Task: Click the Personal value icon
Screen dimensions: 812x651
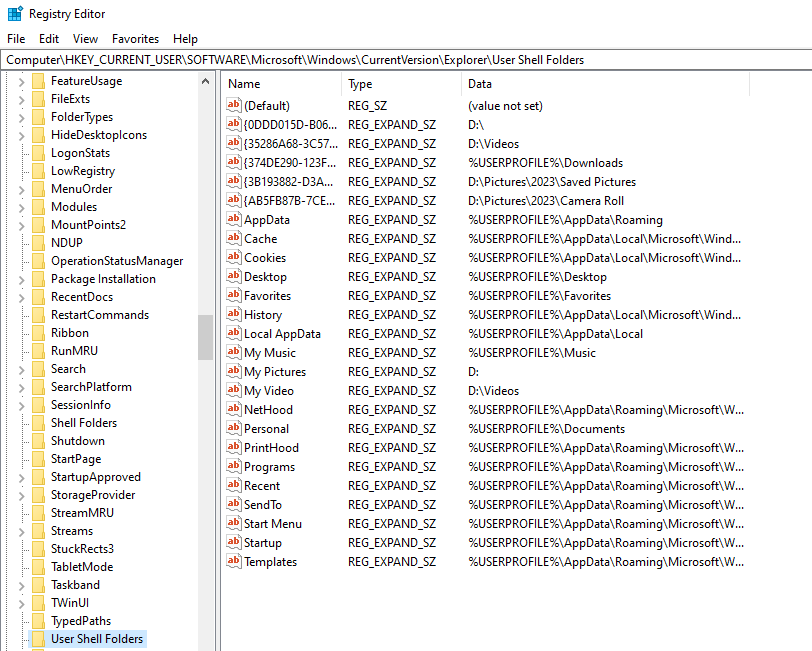Action: click(234, 428)
